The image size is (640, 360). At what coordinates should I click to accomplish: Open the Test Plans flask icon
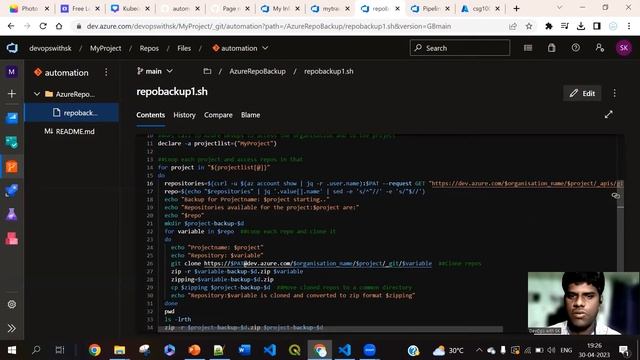[x=11, y=215]
